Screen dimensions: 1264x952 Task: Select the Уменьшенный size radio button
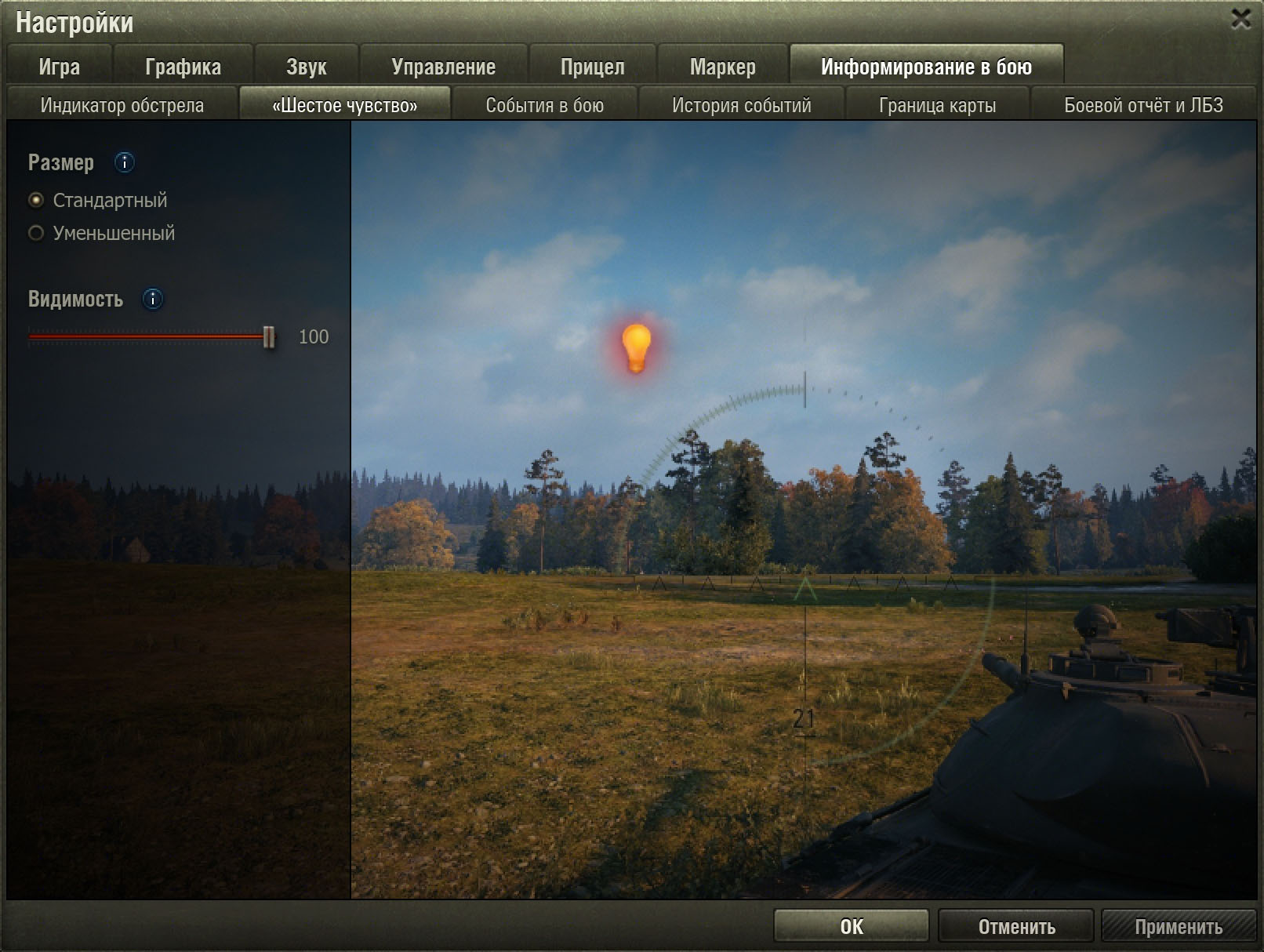36,233
